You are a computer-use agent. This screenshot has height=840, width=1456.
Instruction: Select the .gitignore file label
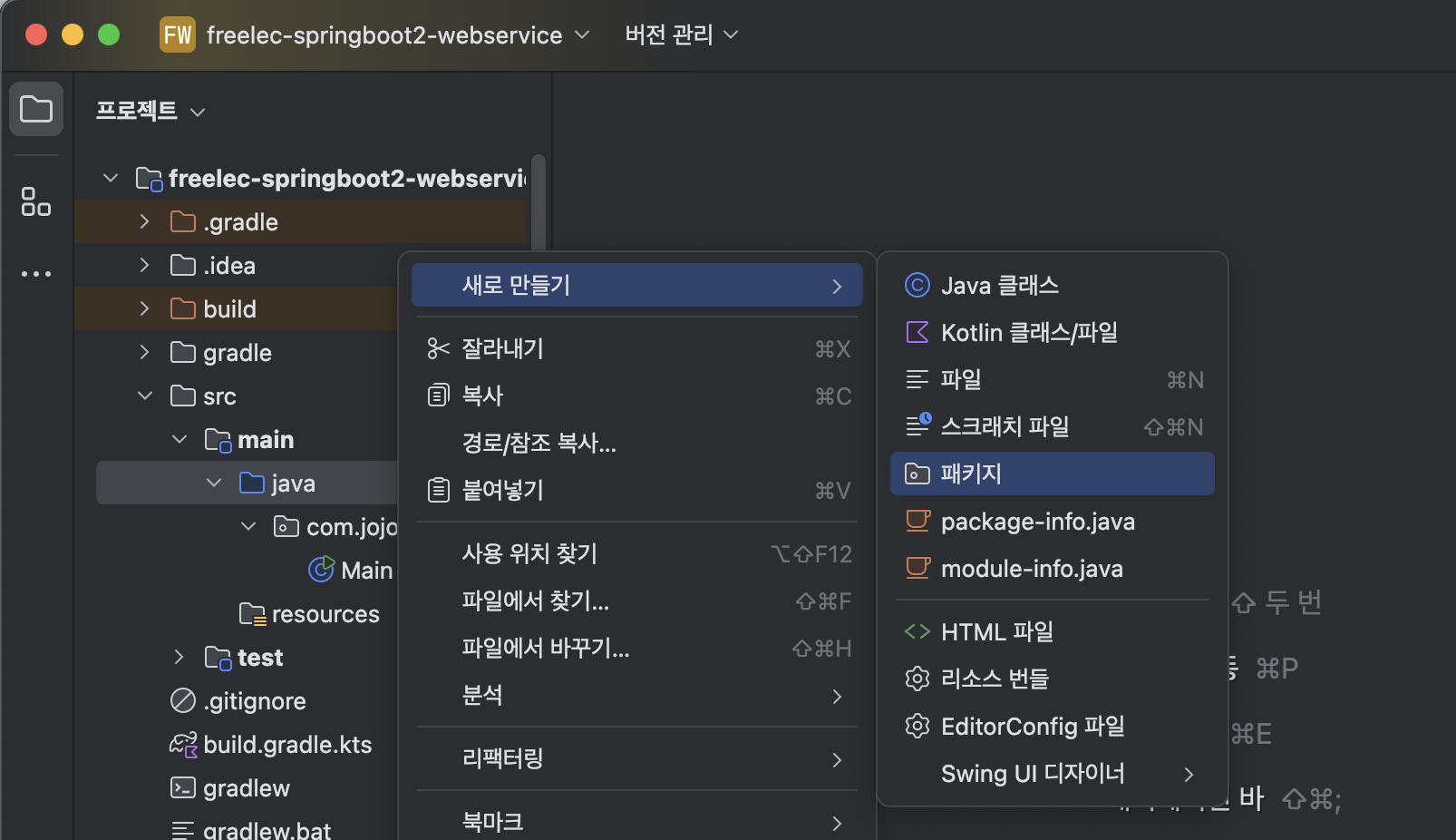(x=255, y=701)
